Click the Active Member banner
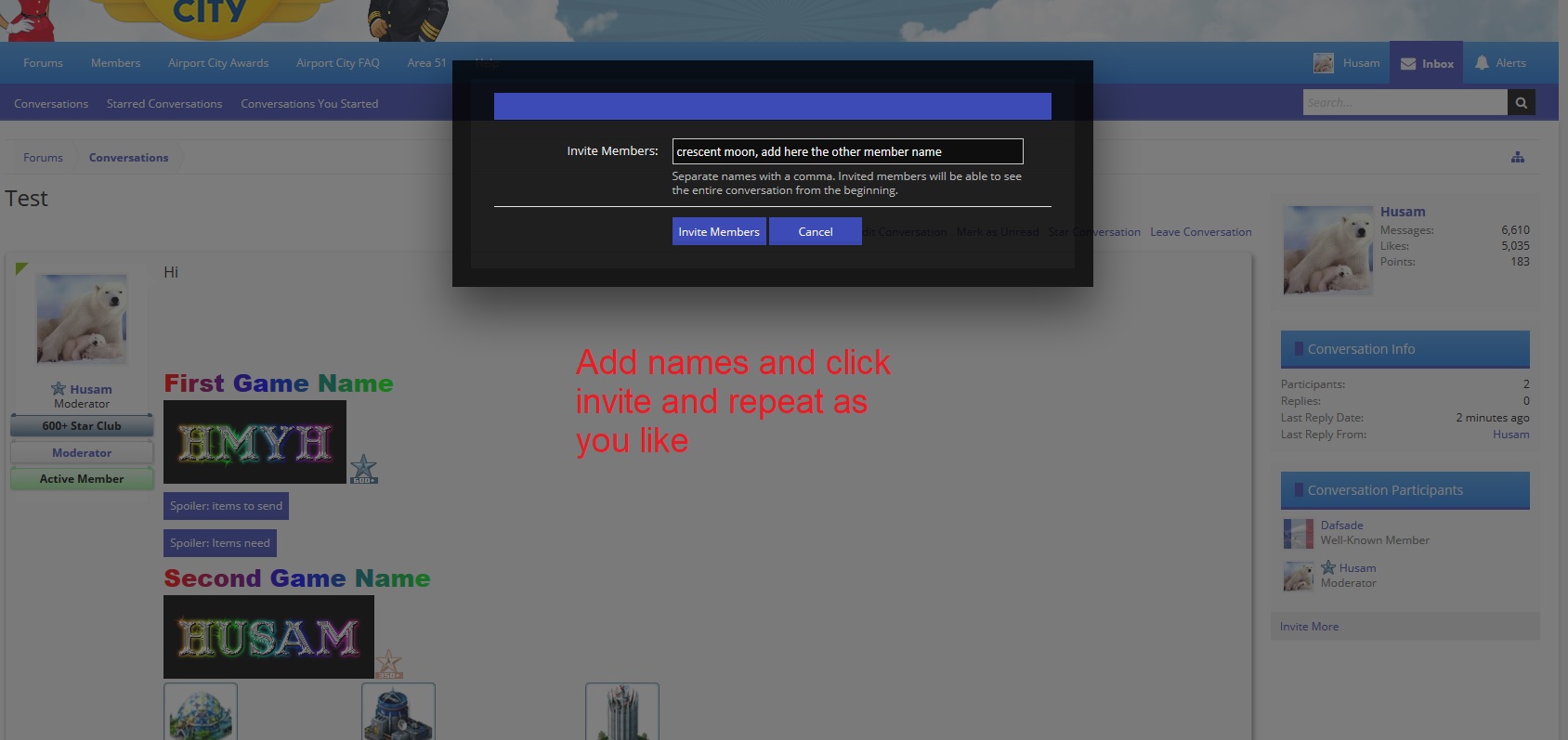 tap(82, 479)
